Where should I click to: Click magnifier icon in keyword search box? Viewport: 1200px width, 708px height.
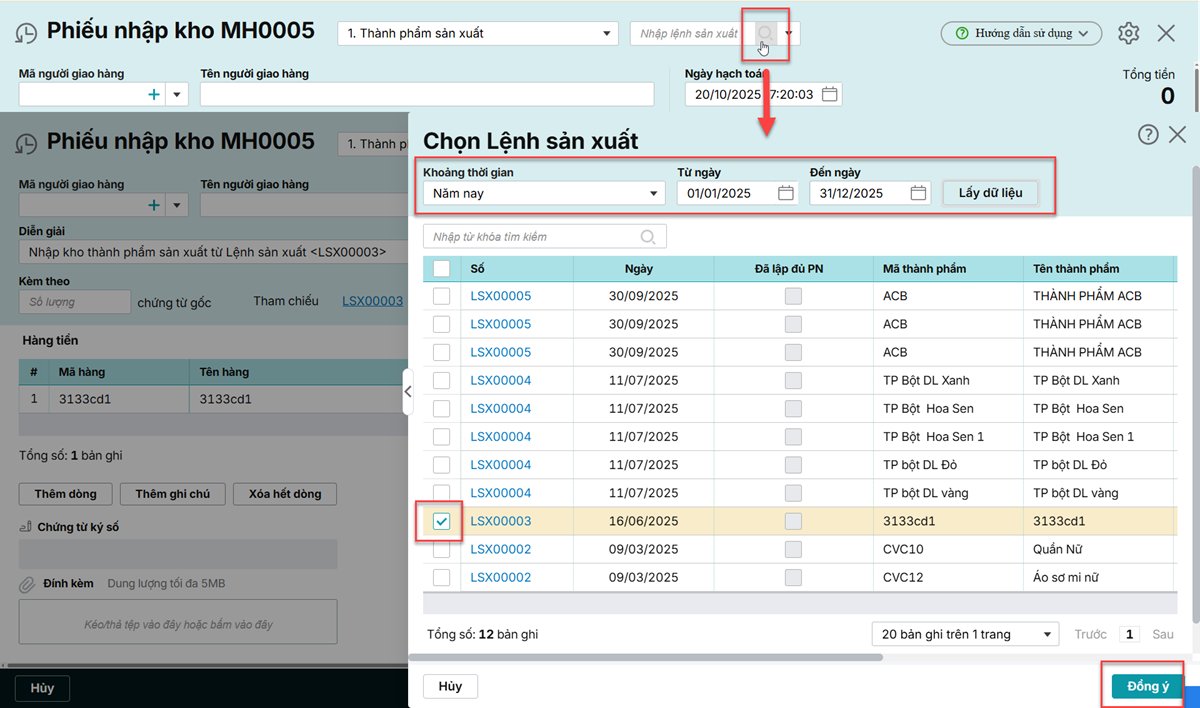(648, 237)
